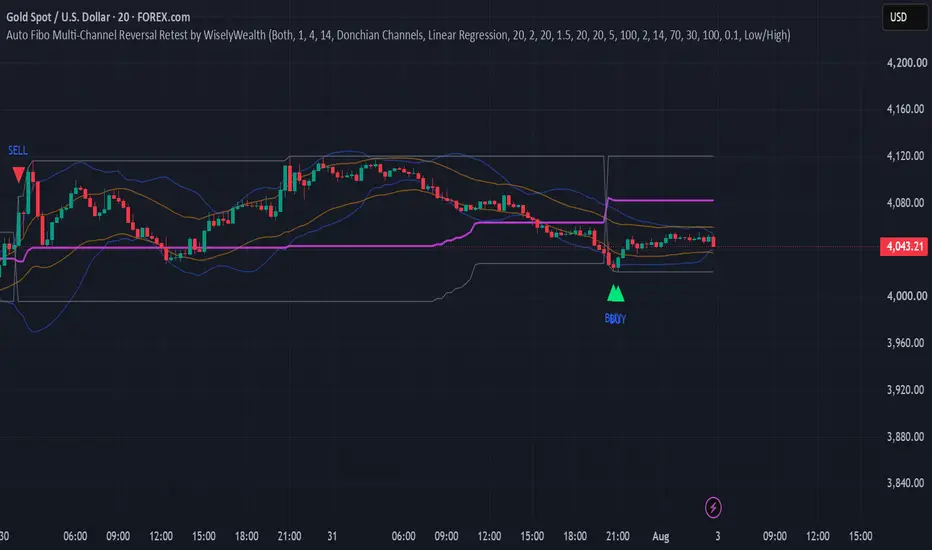Click the last red candle near current price
This screenshot has height=550, width=932.
point(713,241)
